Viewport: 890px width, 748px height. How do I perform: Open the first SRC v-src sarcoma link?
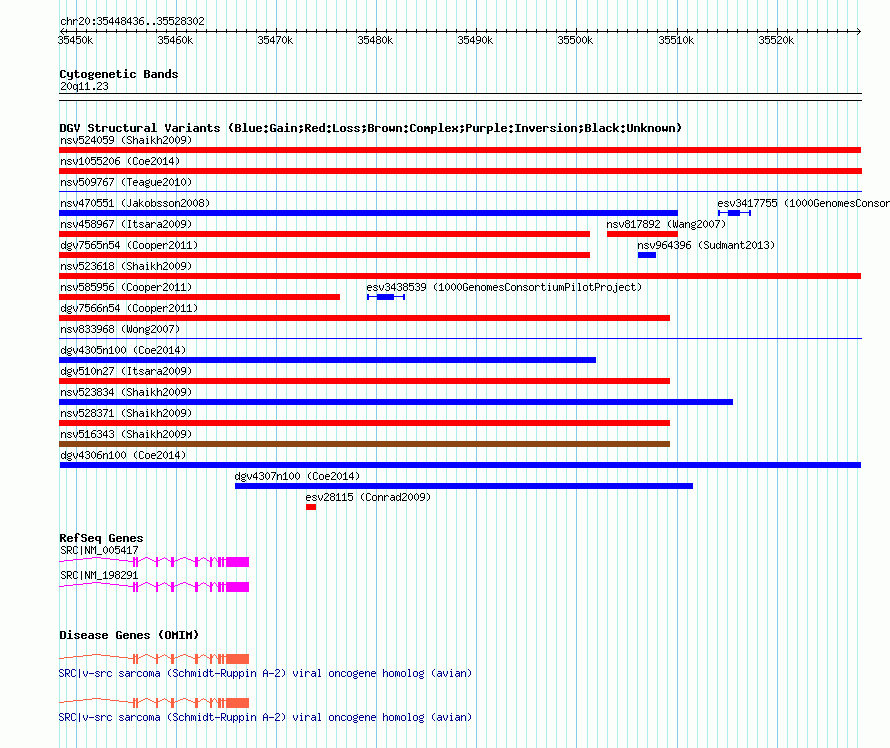point(265,674)
